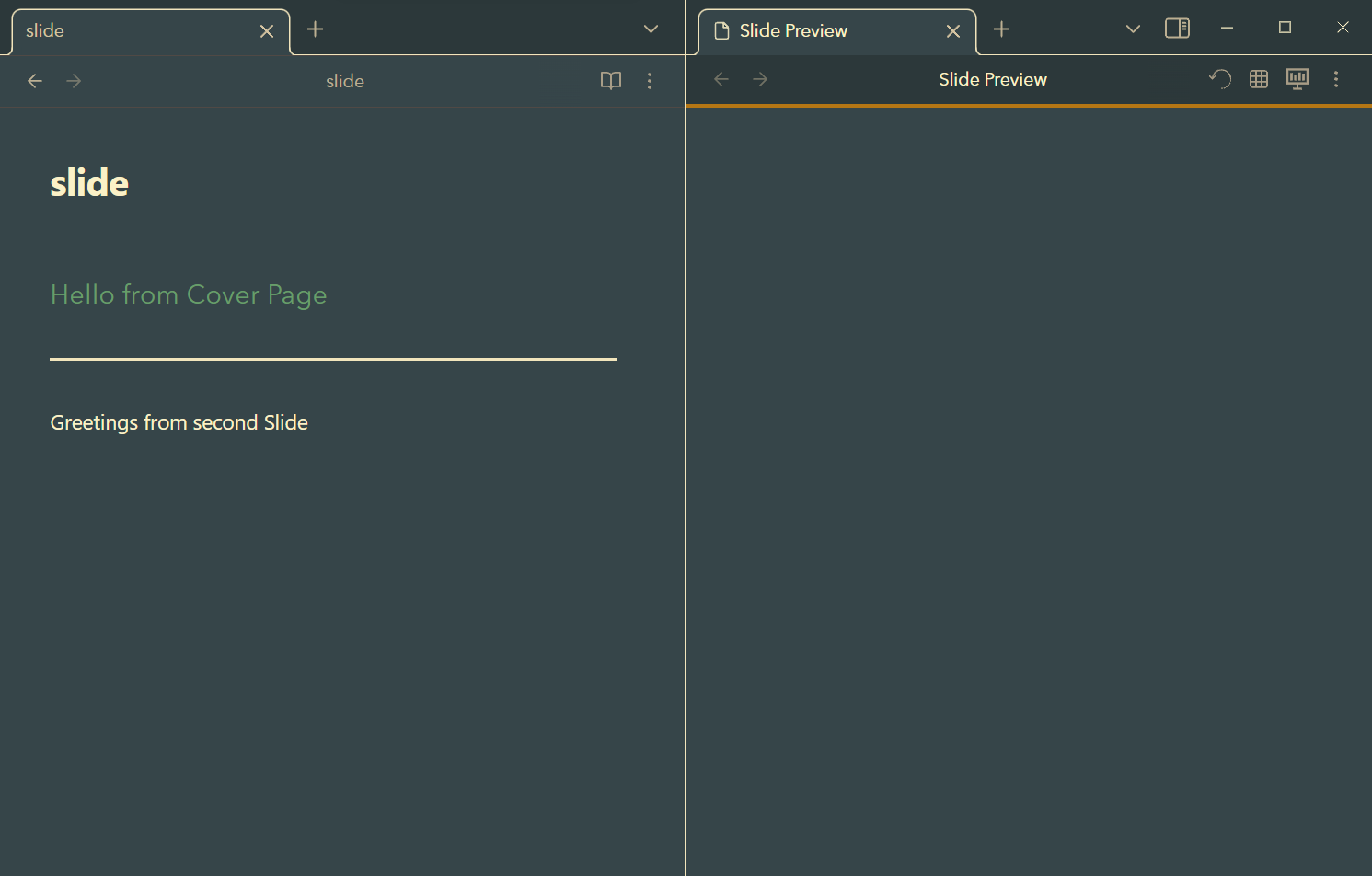Open the tab list chevron on the right pane
1372x876 pixels.
(x=1133, y=29)
